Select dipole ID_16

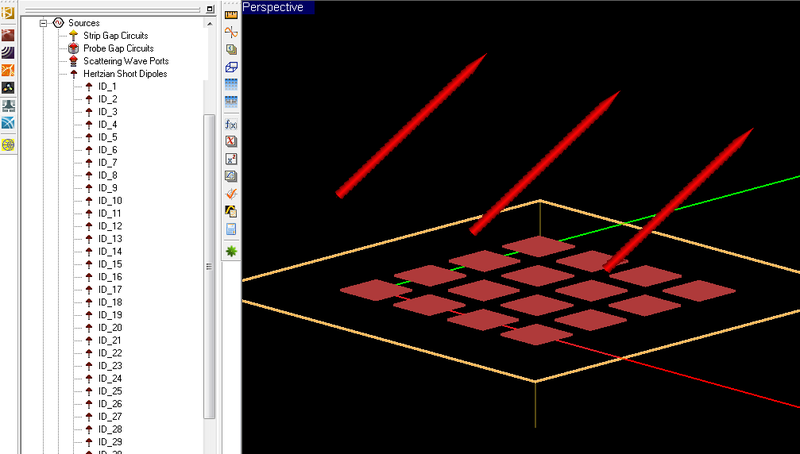click(x=110, y=277)
